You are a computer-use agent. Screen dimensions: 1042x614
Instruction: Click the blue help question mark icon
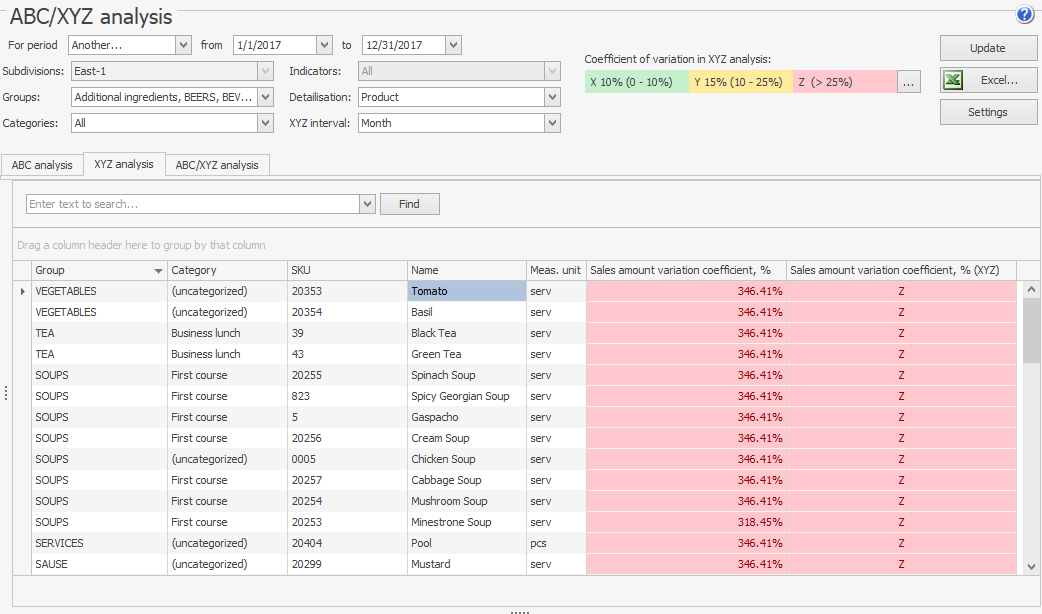[1024, 15]
